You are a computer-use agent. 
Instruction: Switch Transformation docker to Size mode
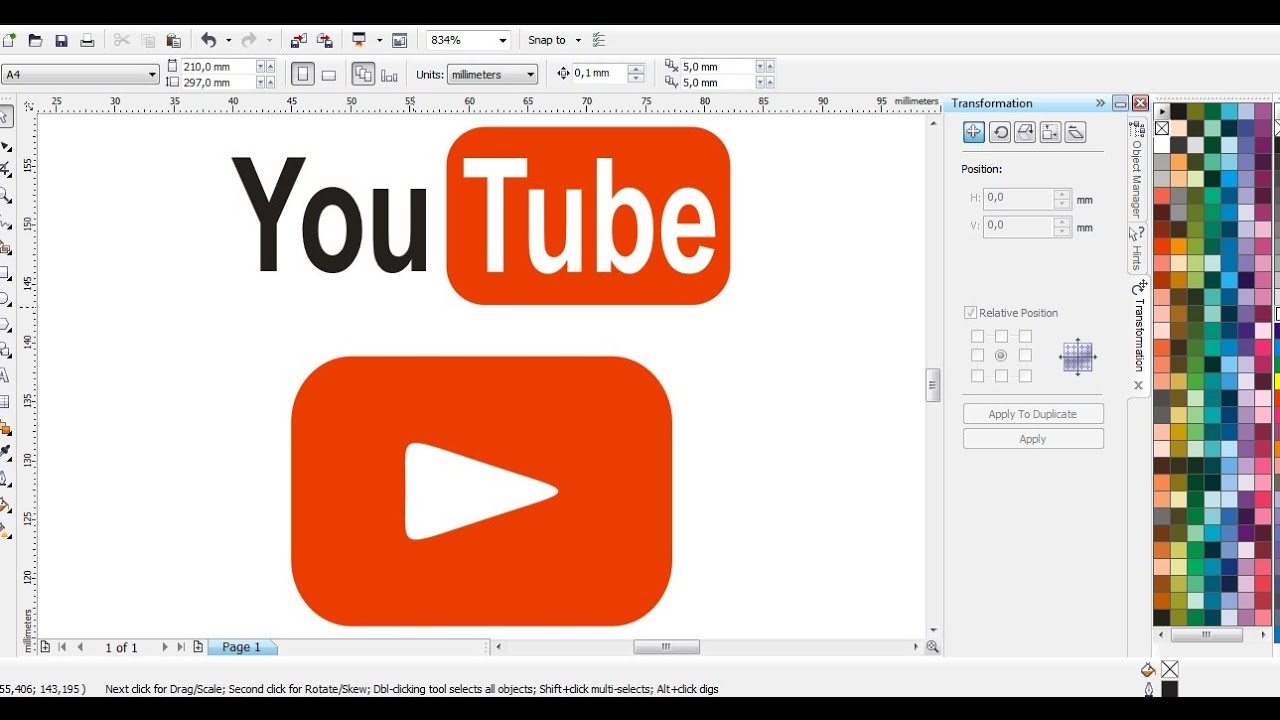(1050, 132)
